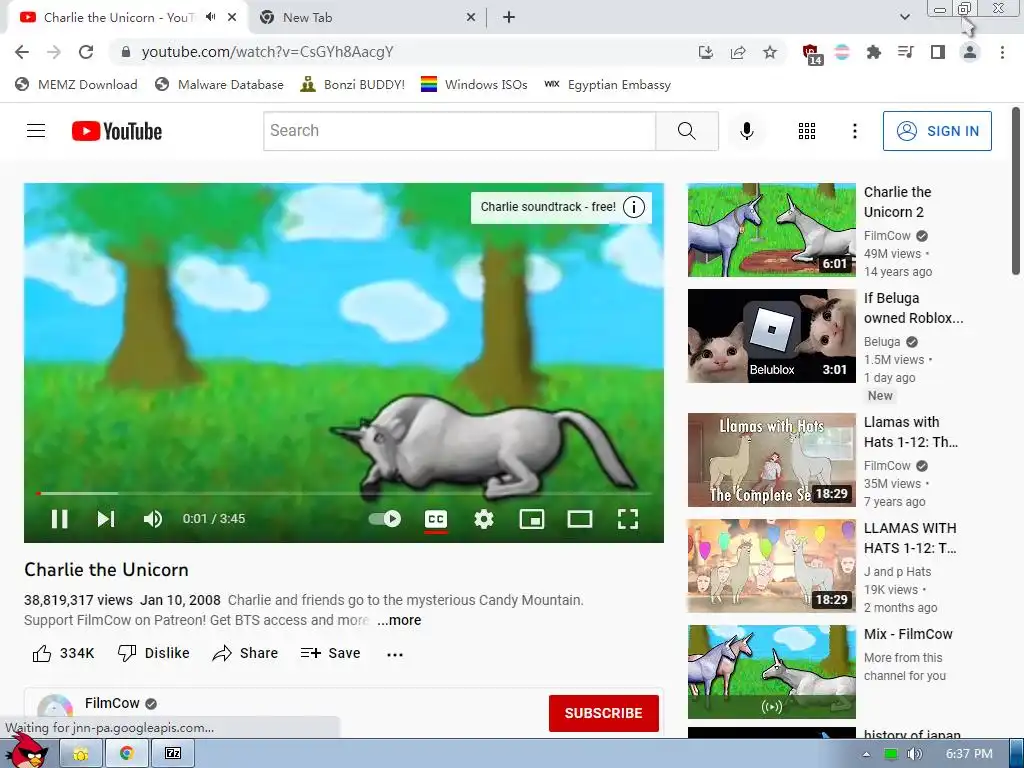Switch to theater mode view
This screenshot has height=768, width=1024.
pos(579,519)
